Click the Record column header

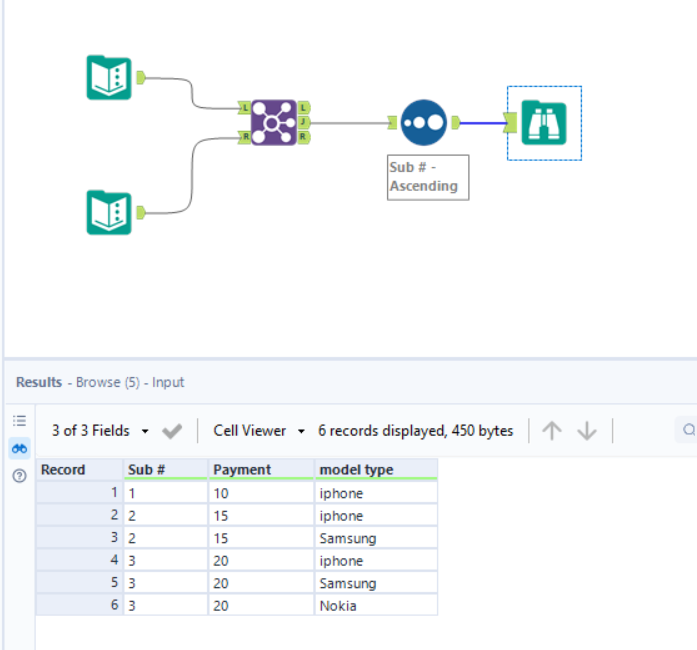79,469
